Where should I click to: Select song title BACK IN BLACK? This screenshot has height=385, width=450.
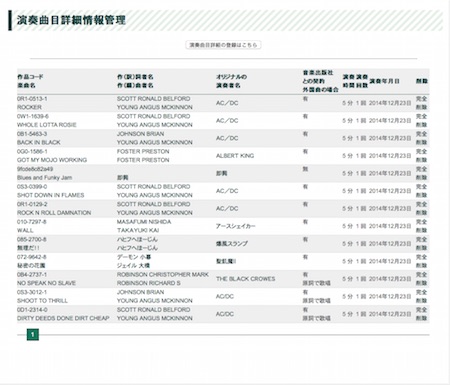tap(39, 142)
